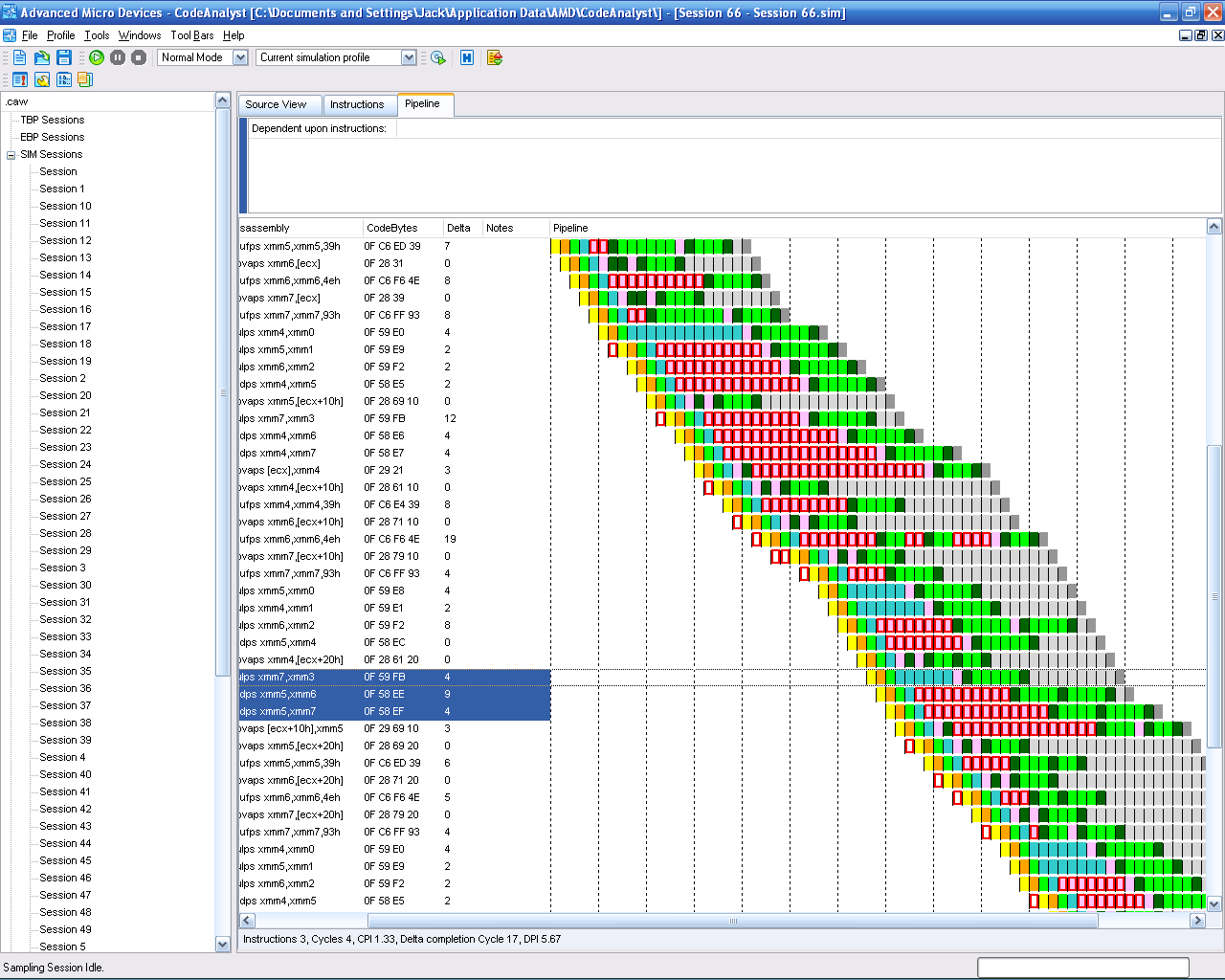The height and width of the screenshot is (980, 1225).
Task: Click the exclamation list icon in the second toolbar row
Action: point(20,79)
